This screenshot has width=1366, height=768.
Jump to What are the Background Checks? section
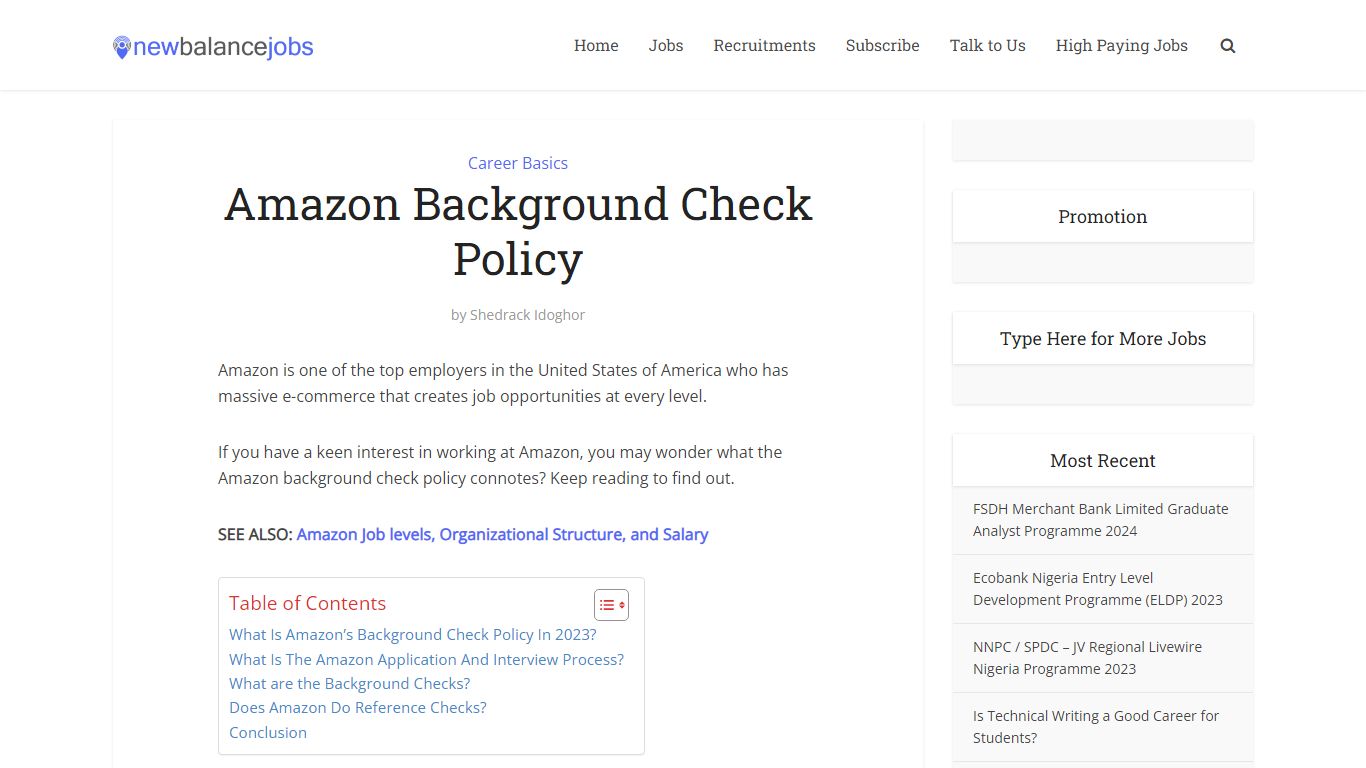click(x=349, y=684)
